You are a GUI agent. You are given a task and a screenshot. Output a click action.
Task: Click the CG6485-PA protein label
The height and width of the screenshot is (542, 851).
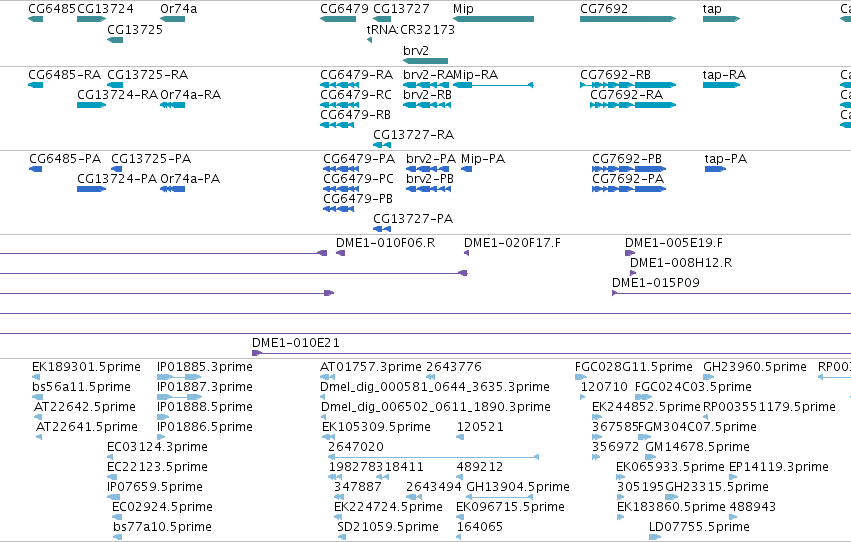[x=65, y=159]
